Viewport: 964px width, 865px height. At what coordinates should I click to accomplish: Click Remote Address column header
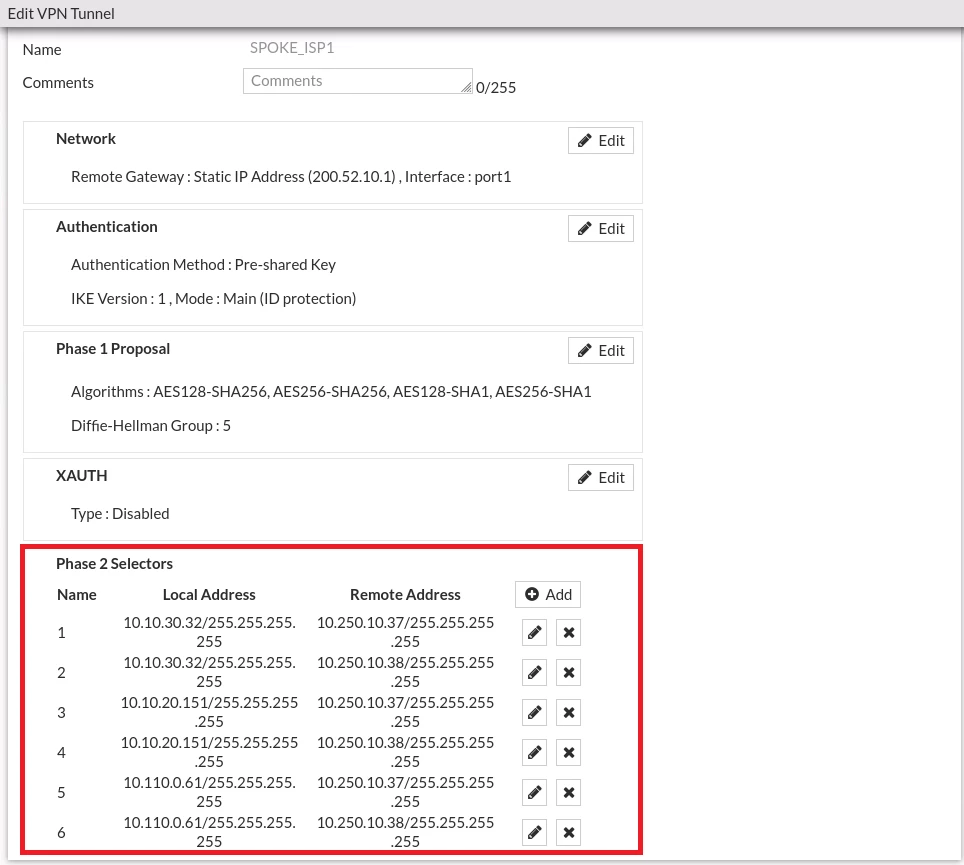[x=405, y=594]
